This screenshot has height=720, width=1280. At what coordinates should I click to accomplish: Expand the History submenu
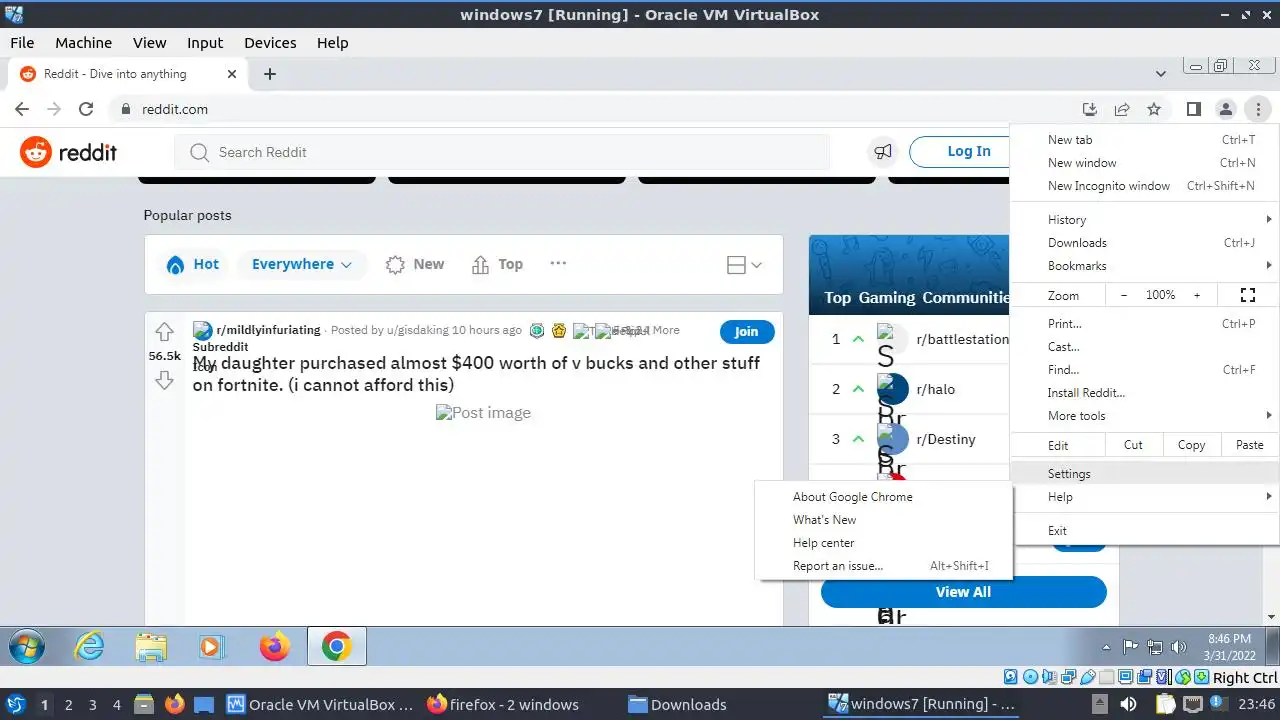click(x=1145, y=220)
